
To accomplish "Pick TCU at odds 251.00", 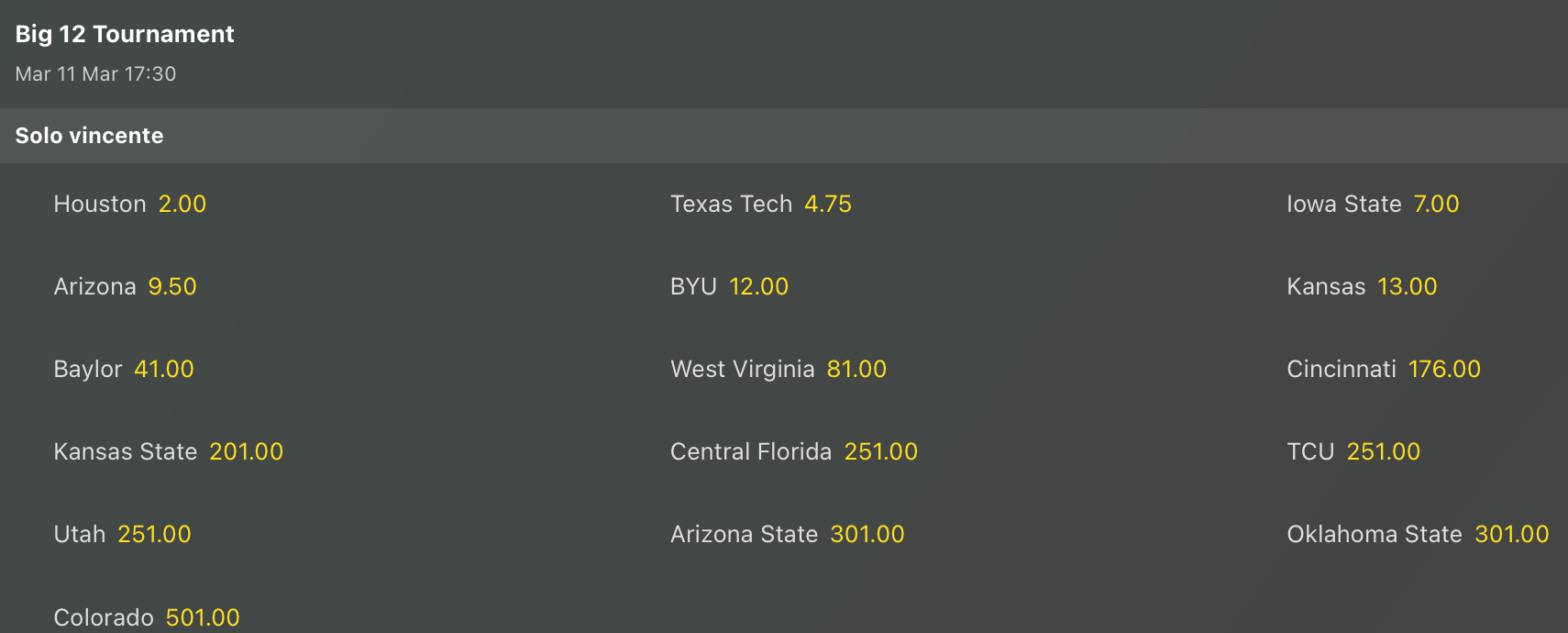I will tap(1383, 451).
